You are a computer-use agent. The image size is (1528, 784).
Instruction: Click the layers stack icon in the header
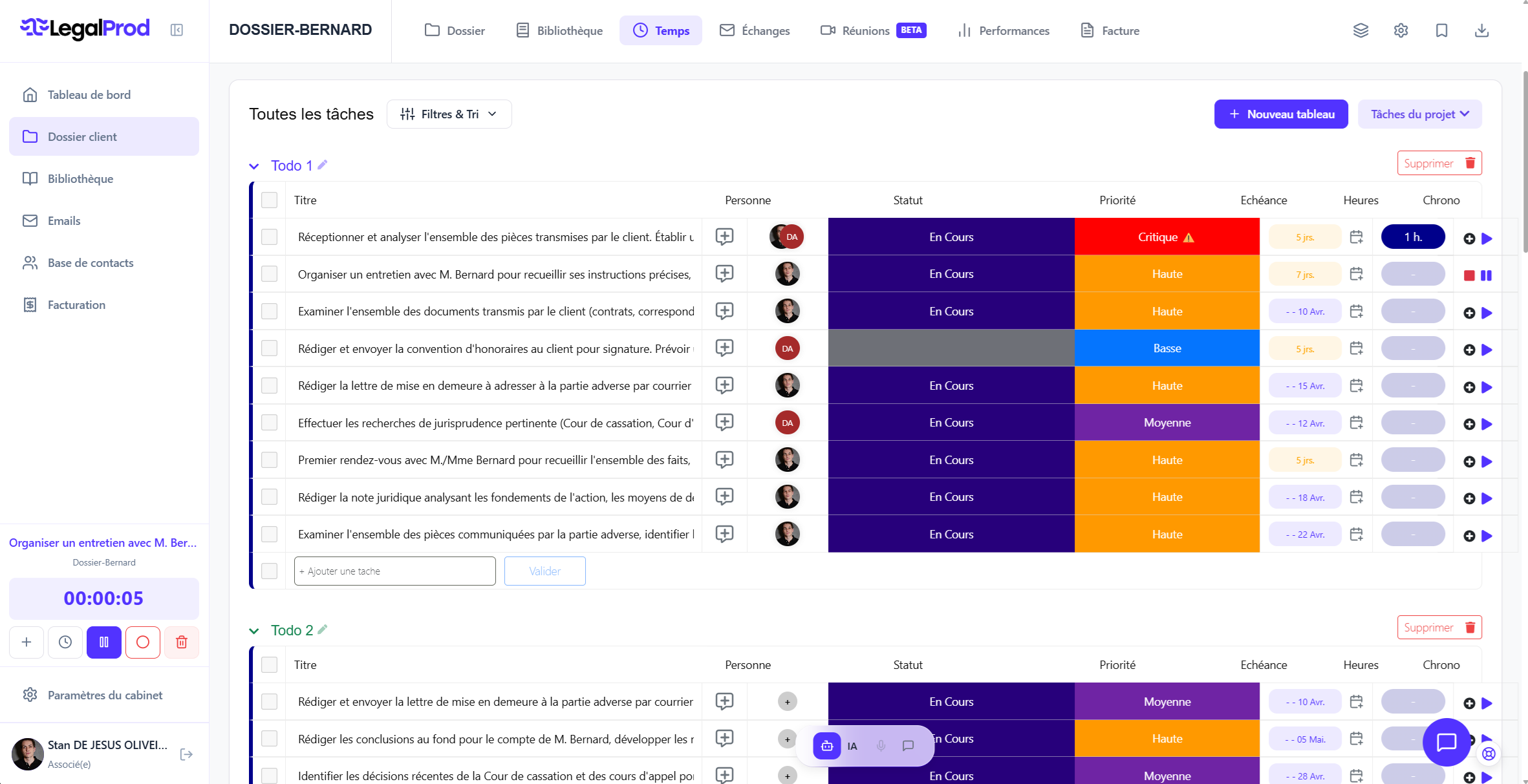[1361, 30]
